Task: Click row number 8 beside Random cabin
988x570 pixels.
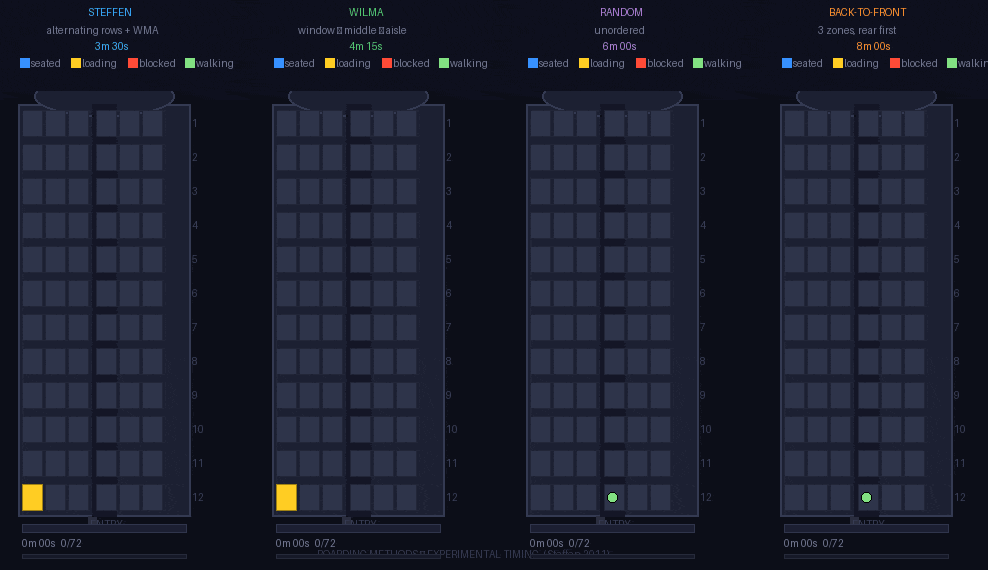Action: point(703,362)
